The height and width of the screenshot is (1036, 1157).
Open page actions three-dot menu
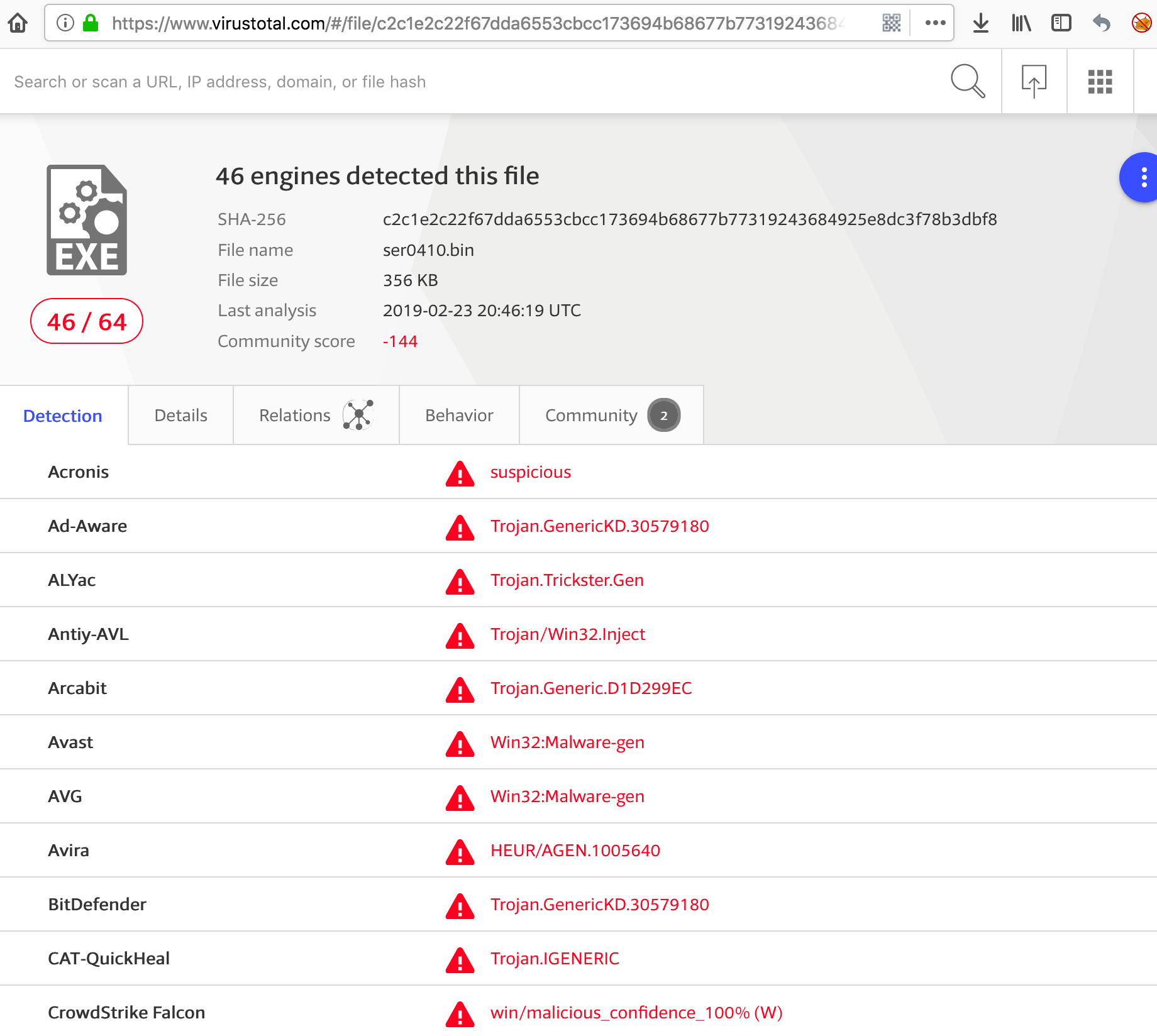[x=935, y=23]
